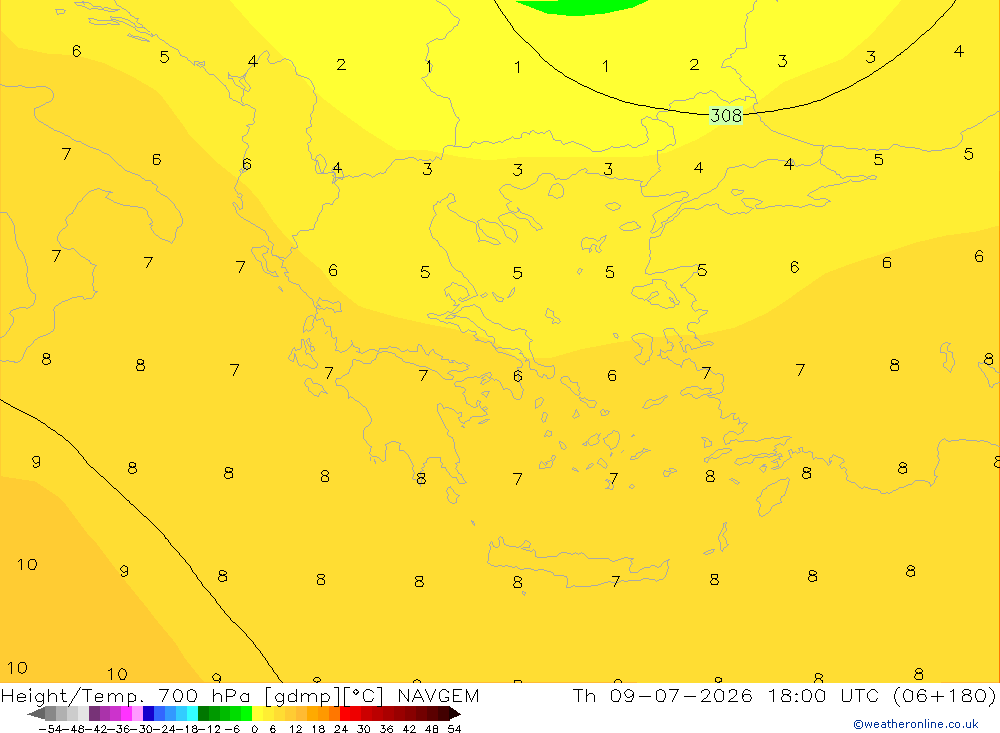Click the legend scale value 36
The width and height of the screenshot is (1000, 733).
click(386, 729)
